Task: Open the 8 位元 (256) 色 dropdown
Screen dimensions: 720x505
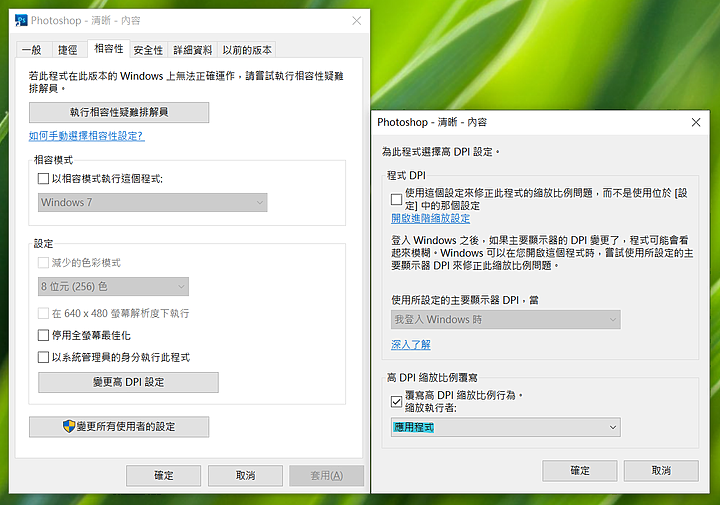Action: point(113,286)
